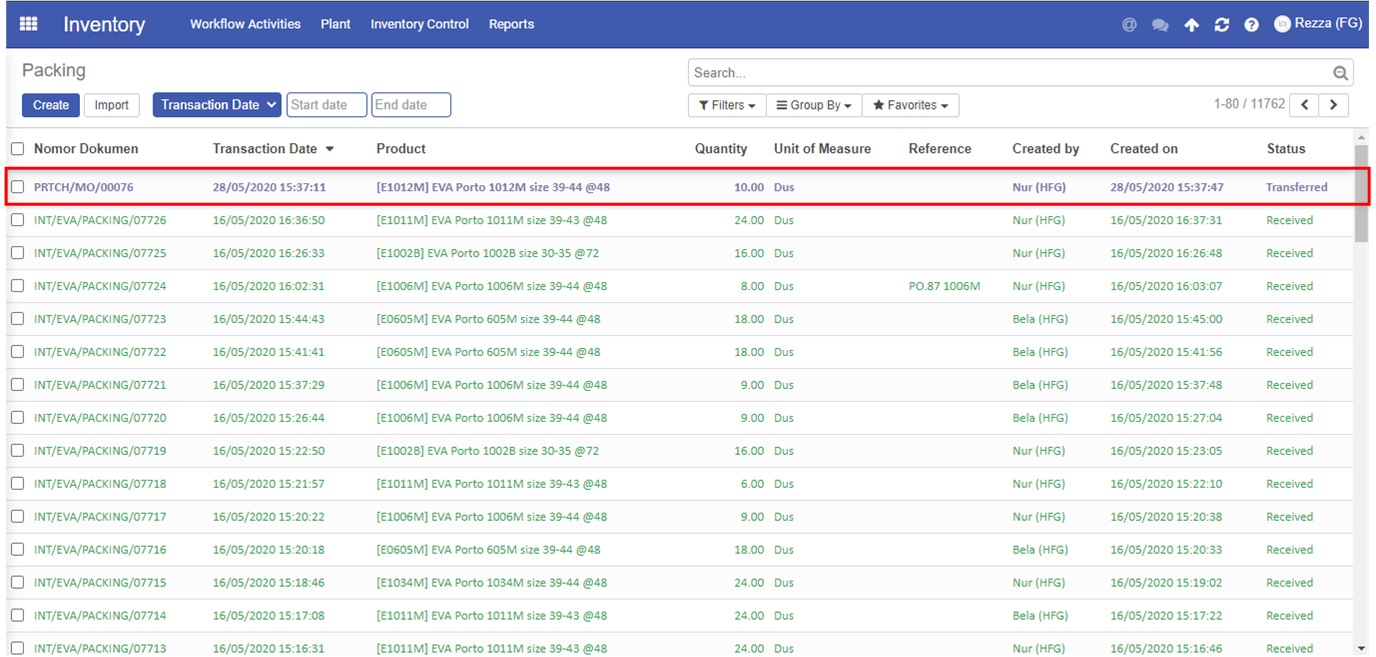This screenshot has height=657, width=1376.
Task: Go to next page with right chevron
Action: tap(1334, 105)
